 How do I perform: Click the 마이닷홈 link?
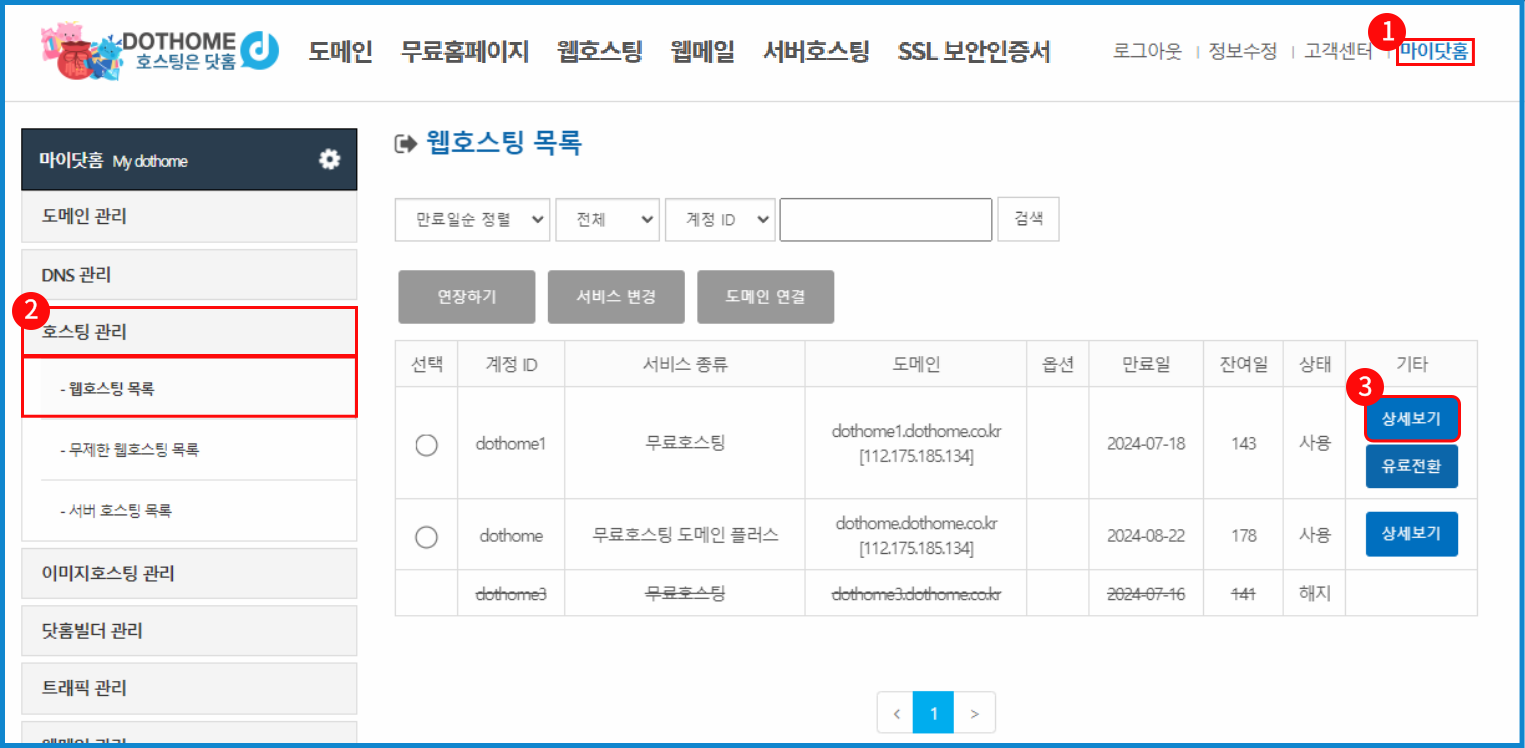tap(1435, 51)
